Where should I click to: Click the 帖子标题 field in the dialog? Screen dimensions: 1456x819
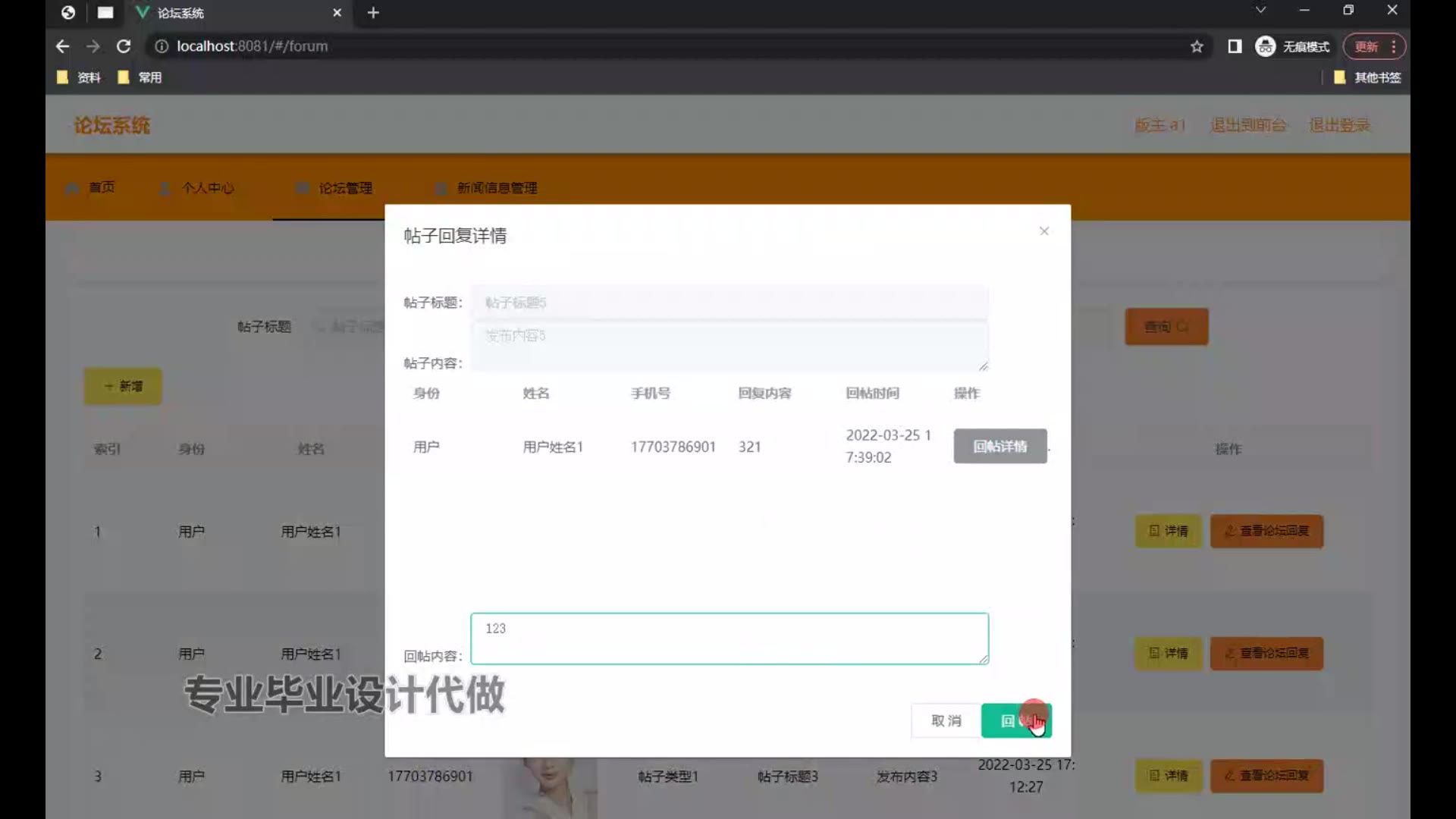(x=730, y=303)
